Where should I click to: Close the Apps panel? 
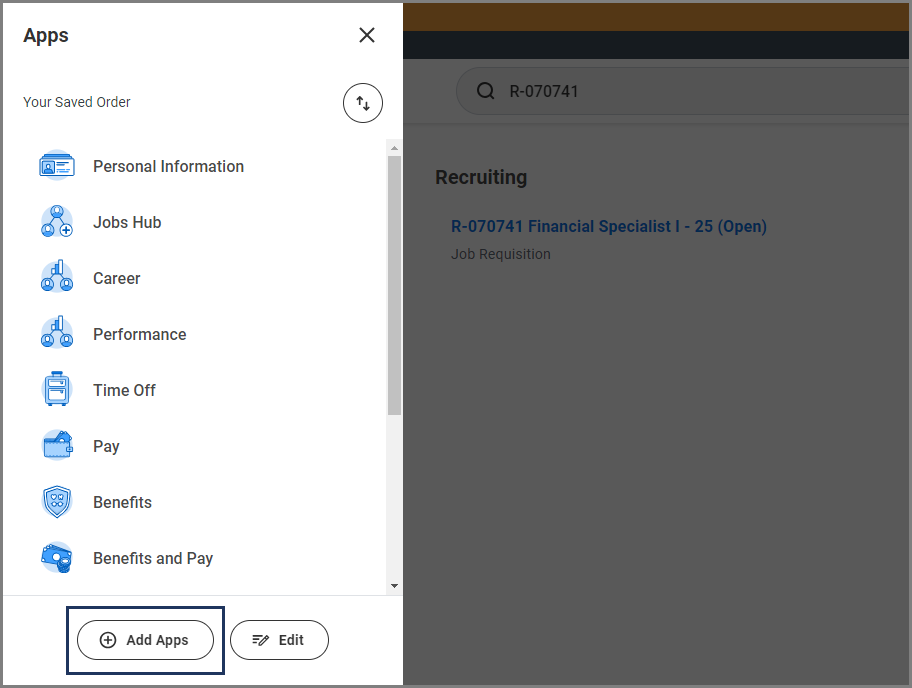[367, 36]
